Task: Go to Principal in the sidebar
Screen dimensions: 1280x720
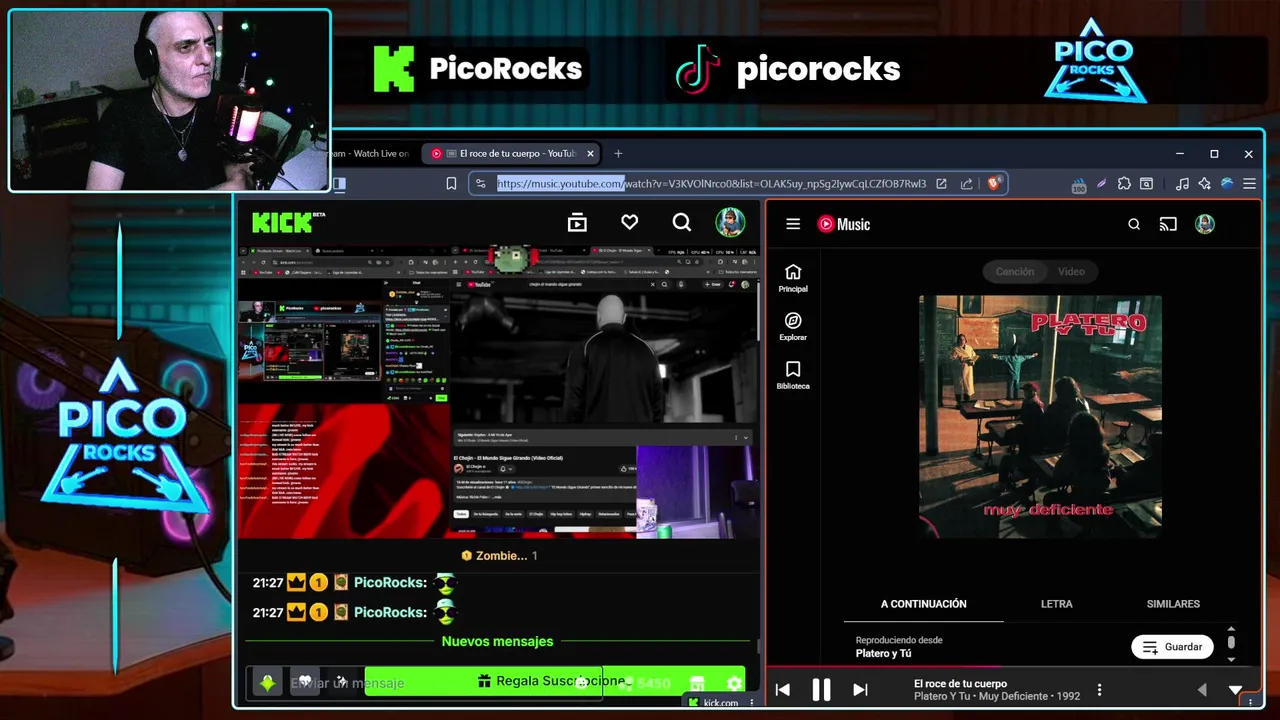Action: [x=793, y=278]
